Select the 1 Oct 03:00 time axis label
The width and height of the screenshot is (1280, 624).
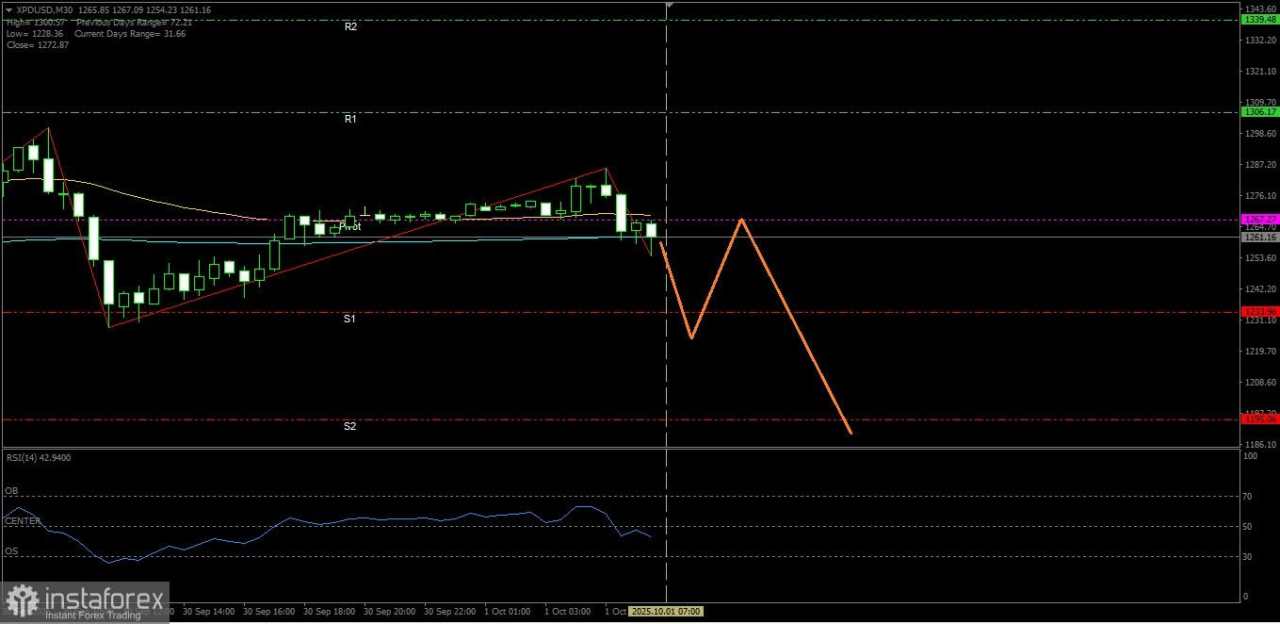tap(567, 611)
